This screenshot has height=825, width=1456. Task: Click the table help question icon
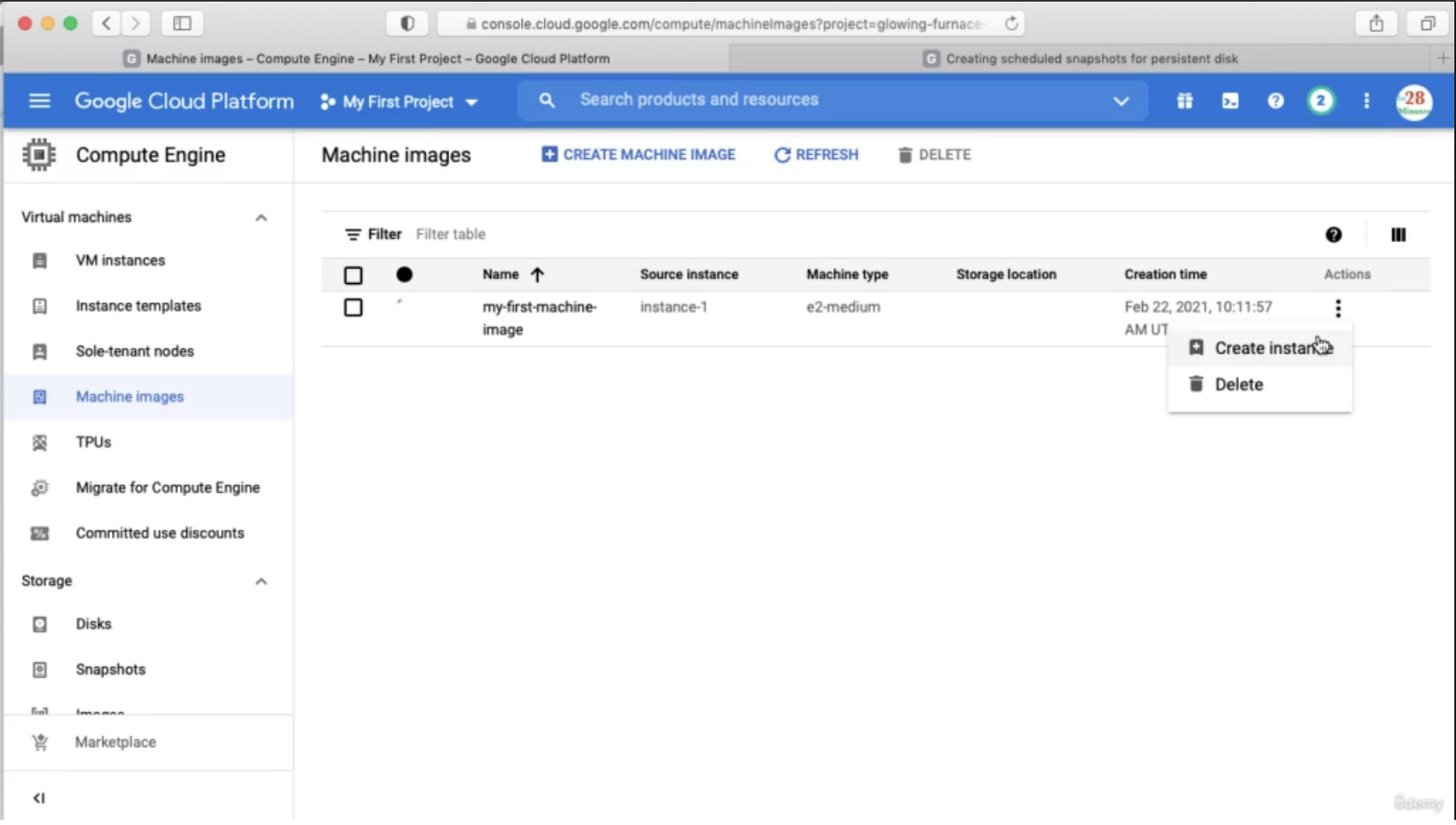pyautogui.click(x=1334, y=234)
